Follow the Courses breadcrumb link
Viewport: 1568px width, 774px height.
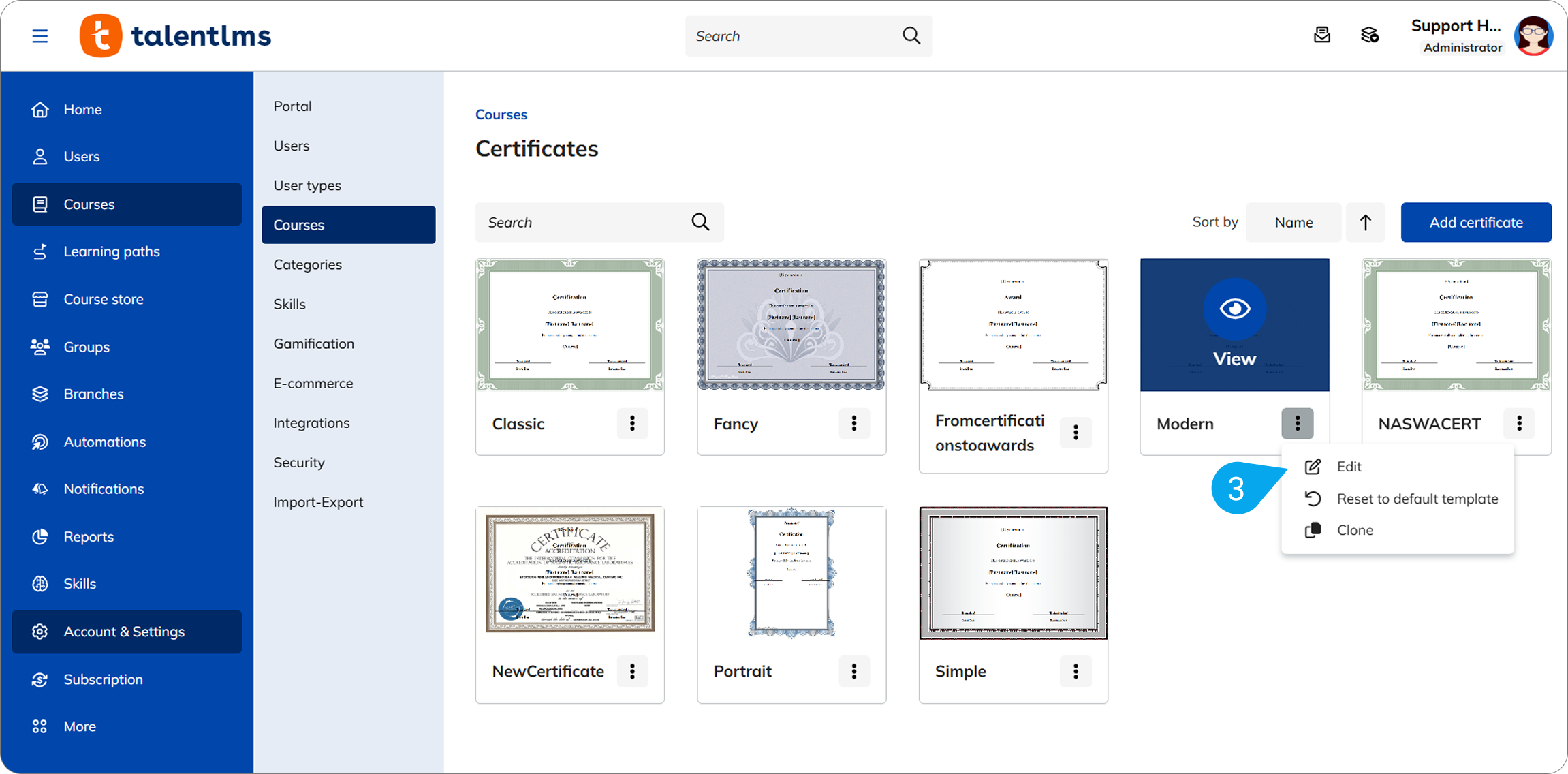[x=501, y=114]
